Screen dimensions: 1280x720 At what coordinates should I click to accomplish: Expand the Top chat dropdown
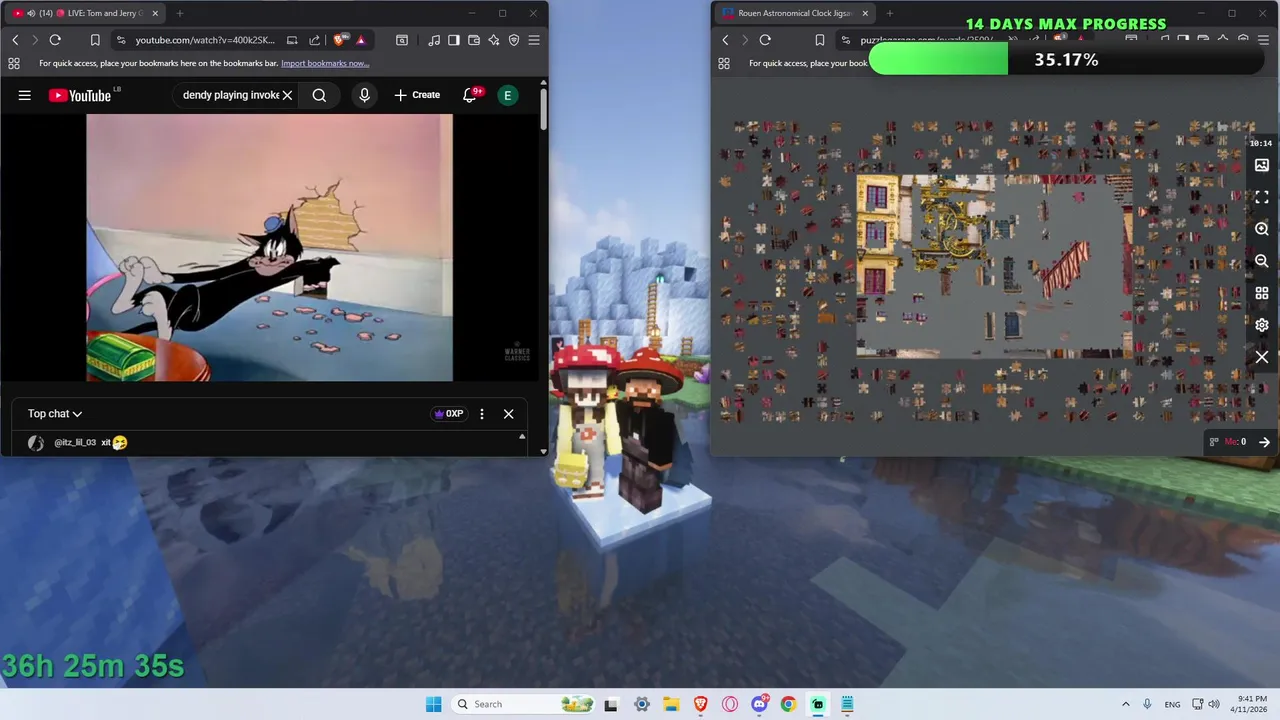pos(55,414)
